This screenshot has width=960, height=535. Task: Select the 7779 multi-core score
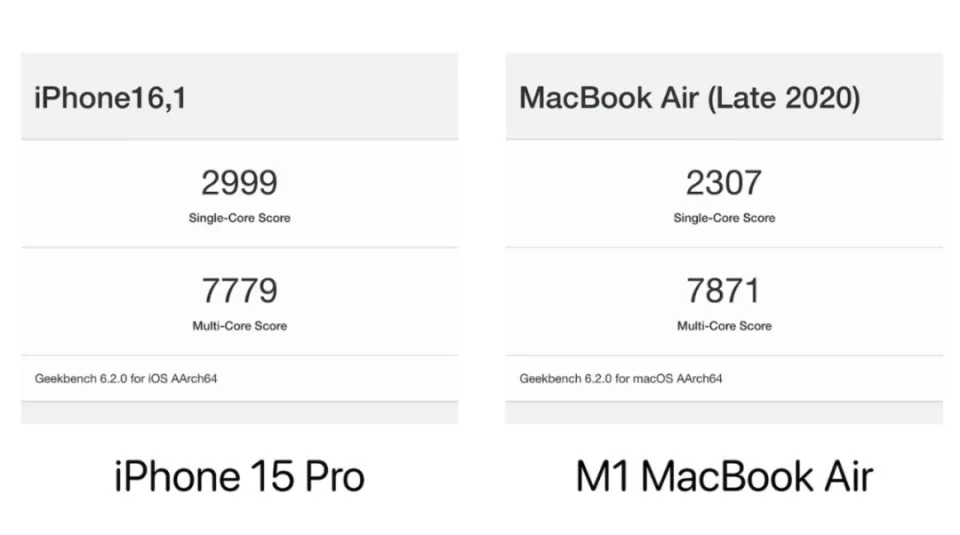[x=239, y=291]
